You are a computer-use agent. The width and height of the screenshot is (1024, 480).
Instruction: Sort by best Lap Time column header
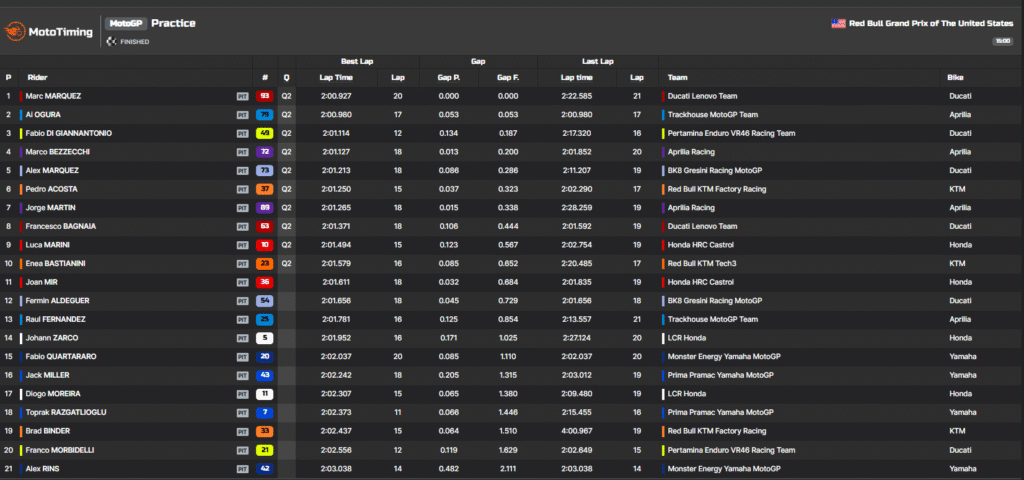click(336, 77)
